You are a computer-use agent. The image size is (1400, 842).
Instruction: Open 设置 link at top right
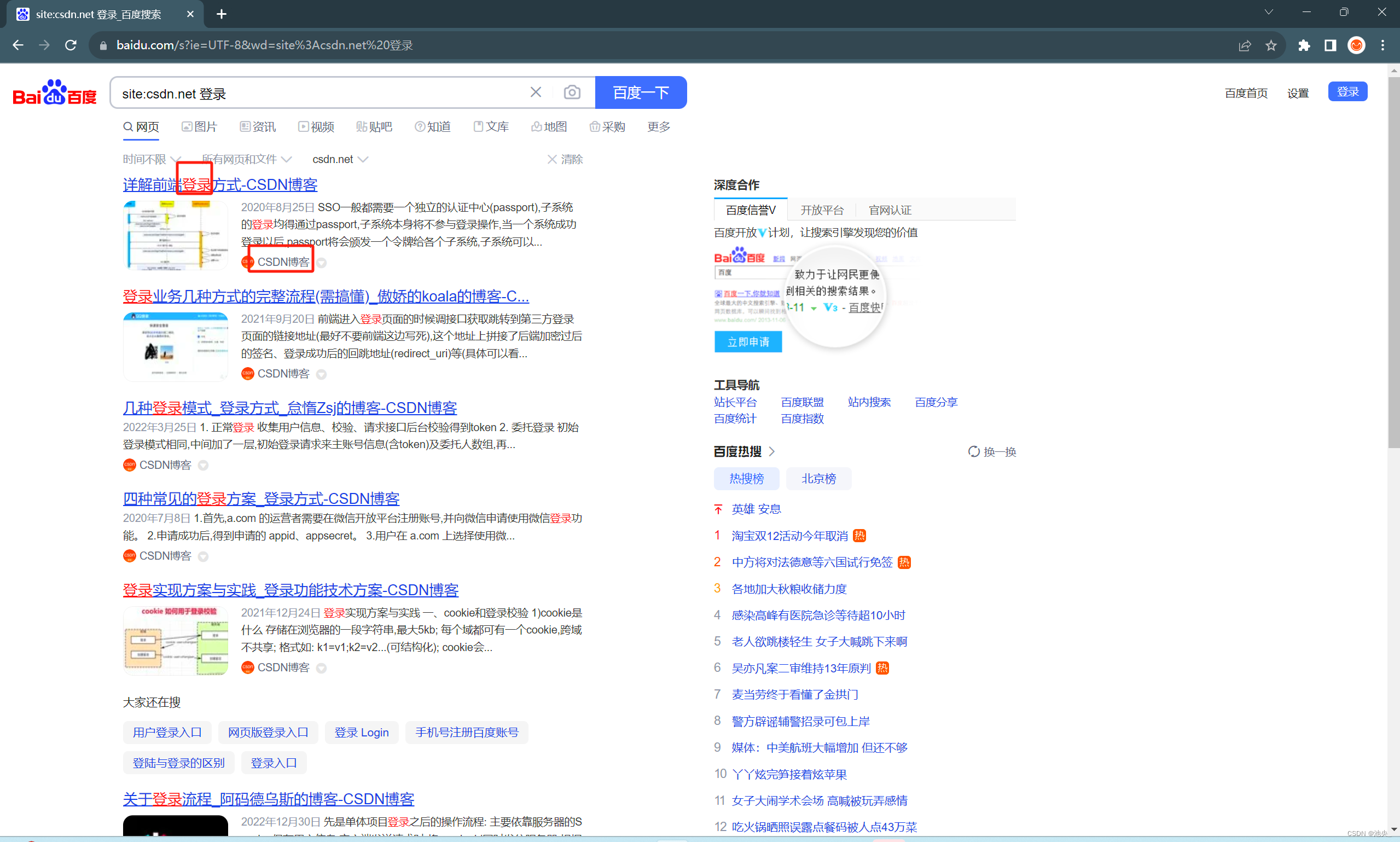point(1298,93)
